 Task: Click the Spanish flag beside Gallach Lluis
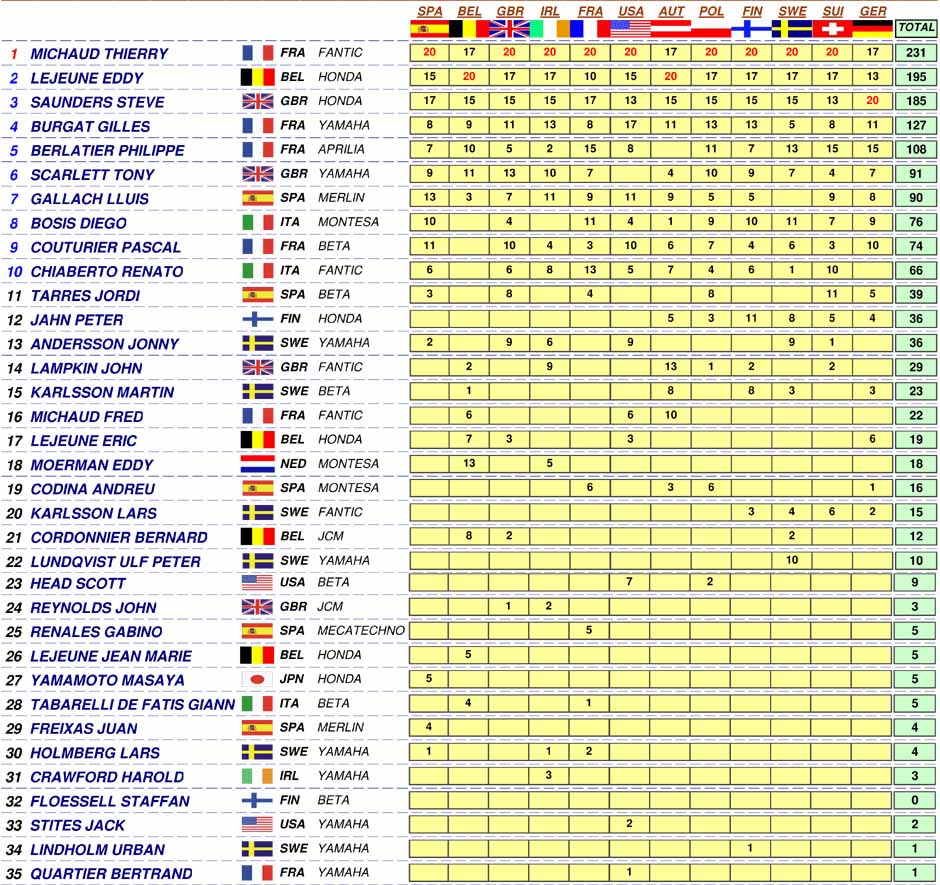[258, 198]
